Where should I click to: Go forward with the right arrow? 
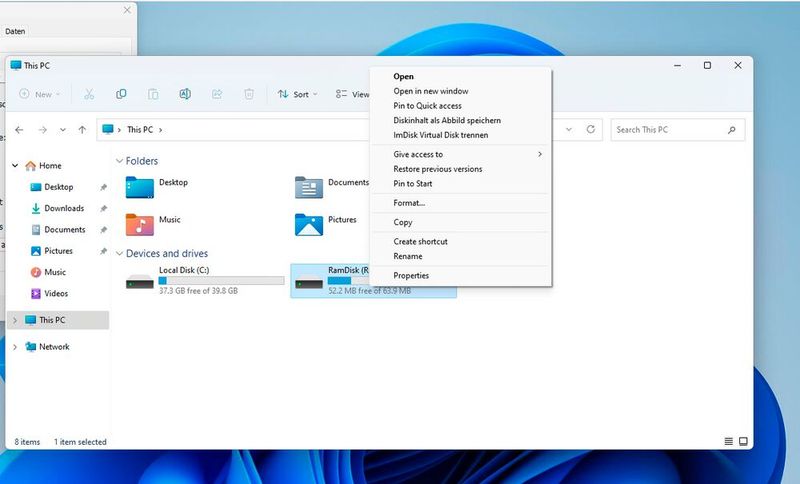[x=42, y=130]
